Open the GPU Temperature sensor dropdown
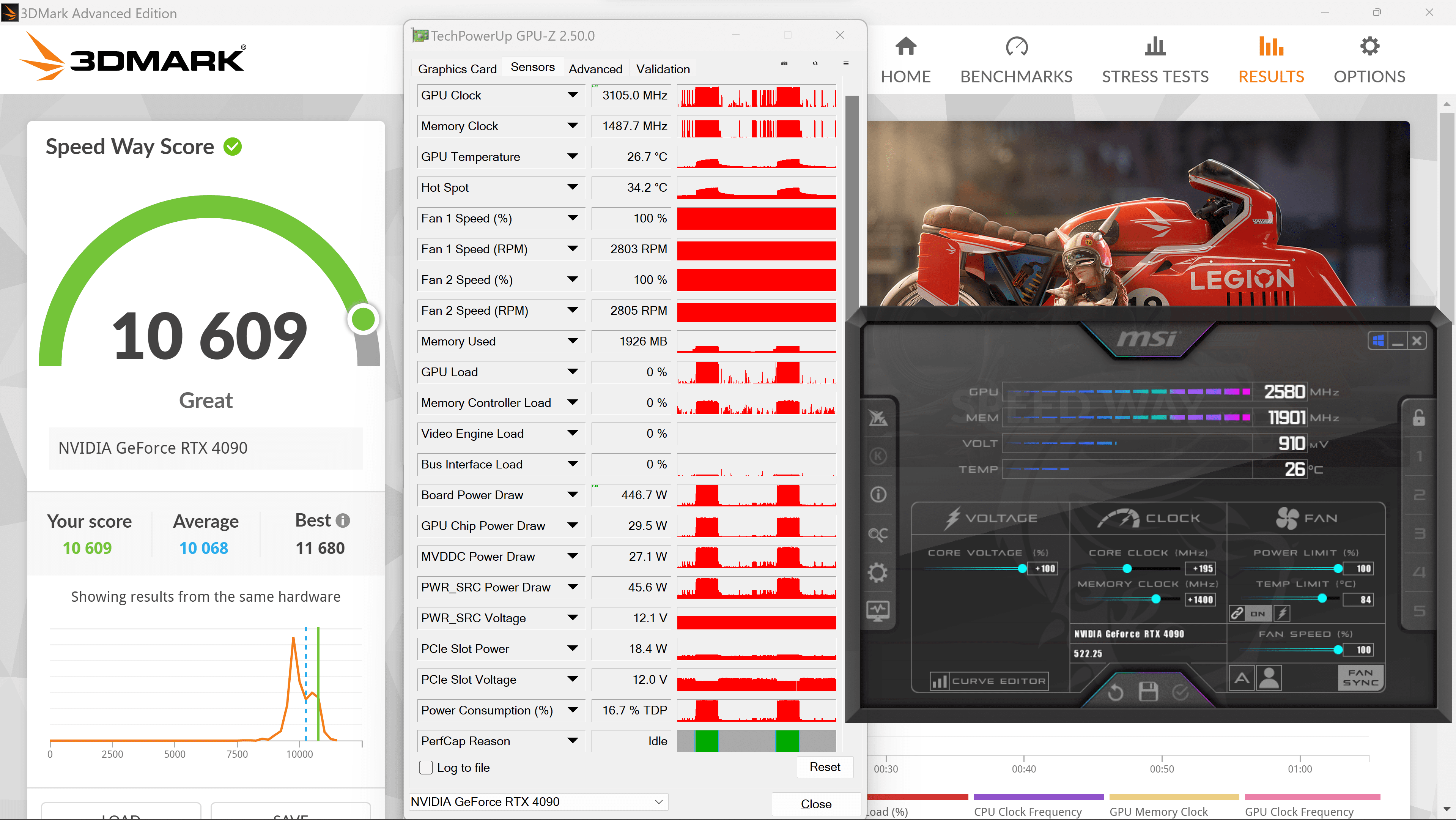 pyautogui.click(x=573, y=157)
